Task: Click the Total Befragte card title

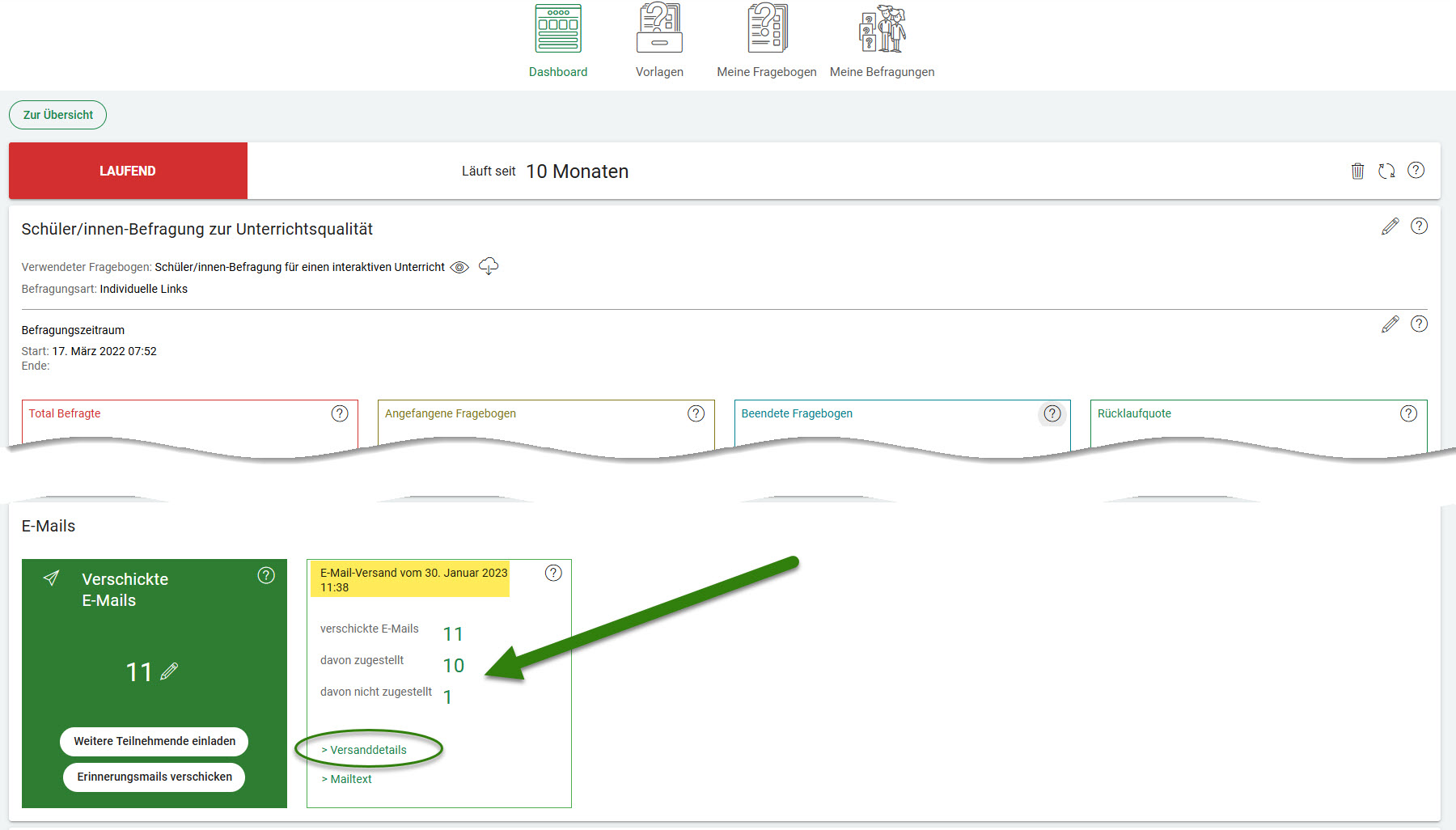Action: tap(65, 413)
